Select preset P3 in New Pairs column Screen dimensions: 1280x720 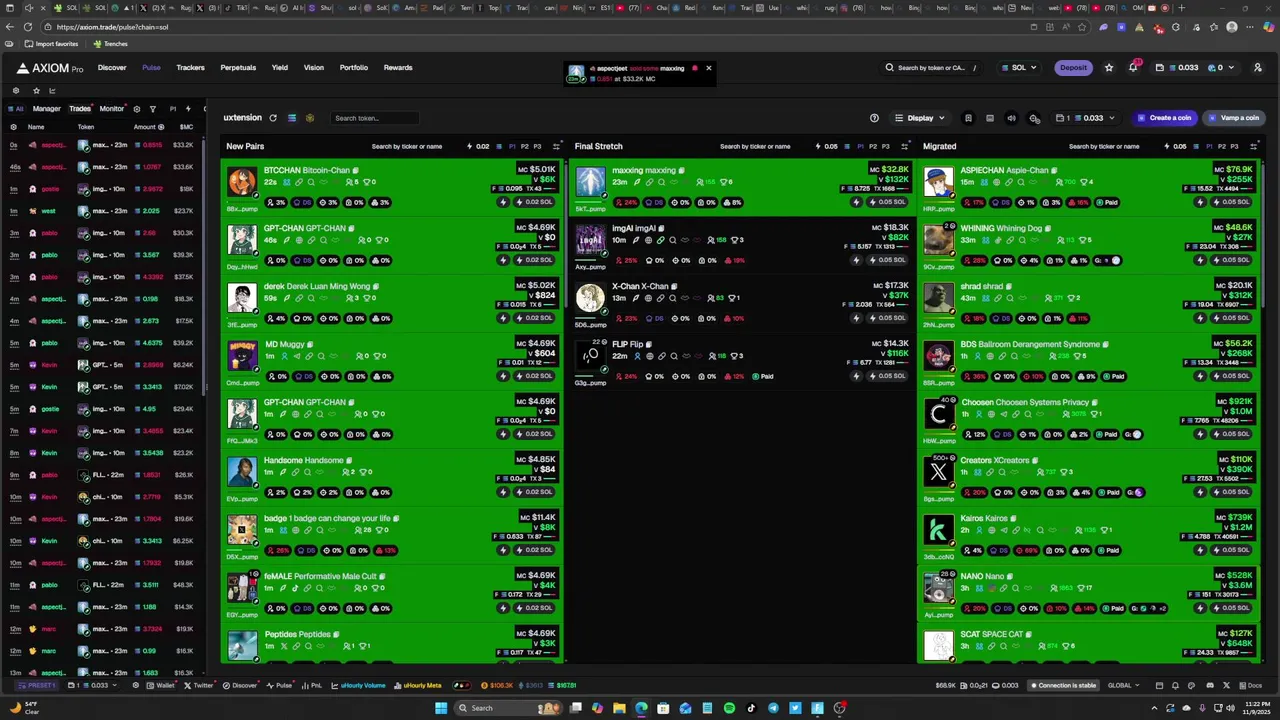pyautogui.click(x=537, y=147)
